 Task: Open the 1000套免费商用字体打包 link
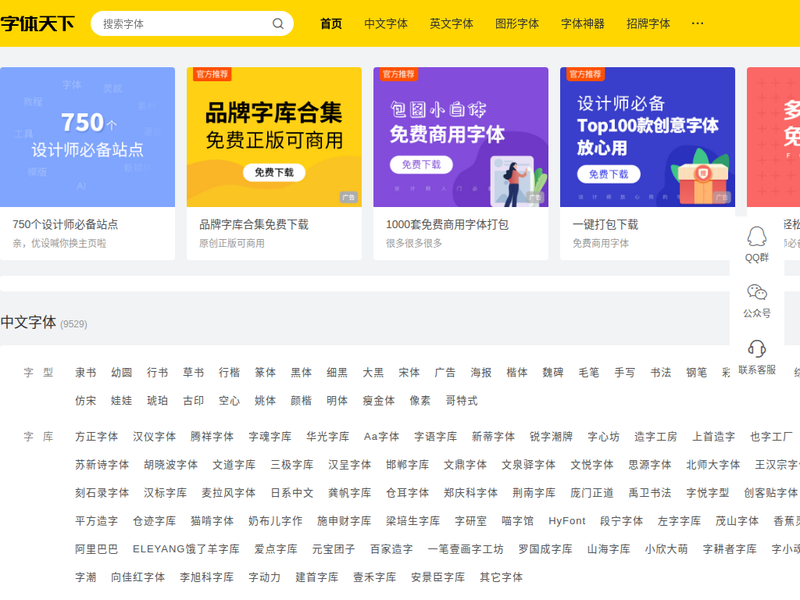coord(447,225)
